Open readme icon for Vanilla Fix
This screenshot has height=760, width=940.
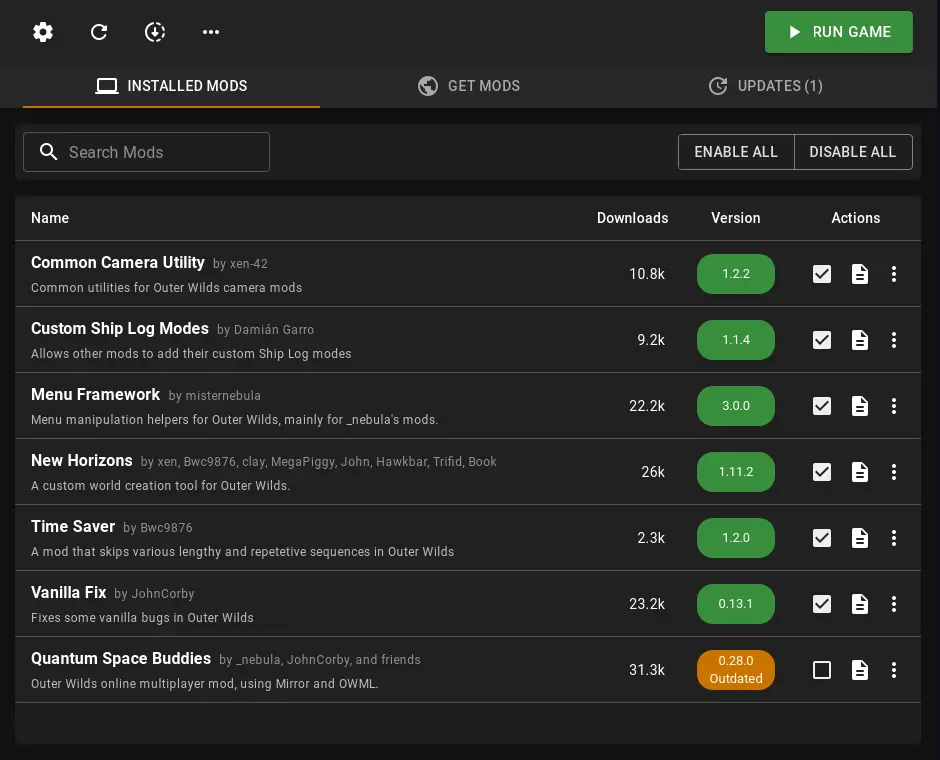(x=860, y=604)
